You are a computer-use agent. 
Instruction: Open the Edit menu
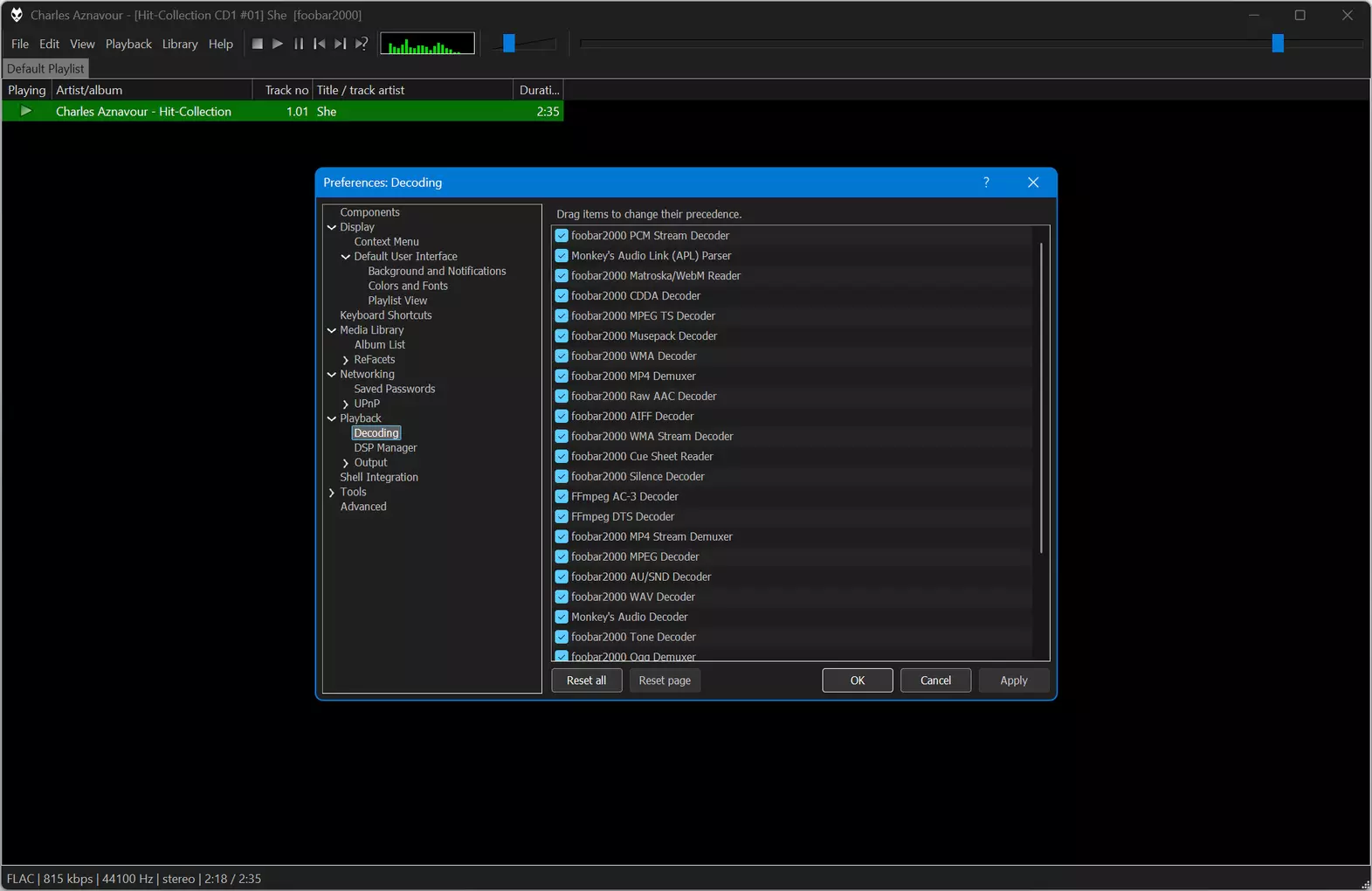(x=50, y=44)
